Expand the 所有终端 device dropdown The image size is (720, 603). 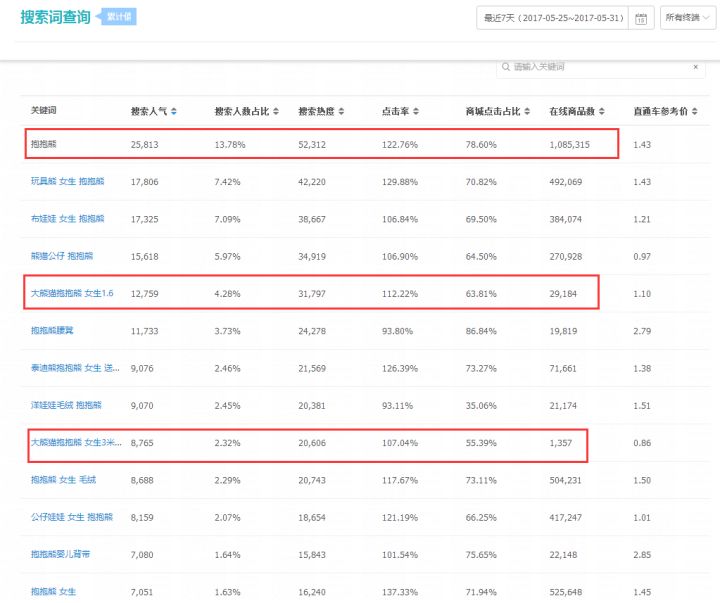(687, 18)
